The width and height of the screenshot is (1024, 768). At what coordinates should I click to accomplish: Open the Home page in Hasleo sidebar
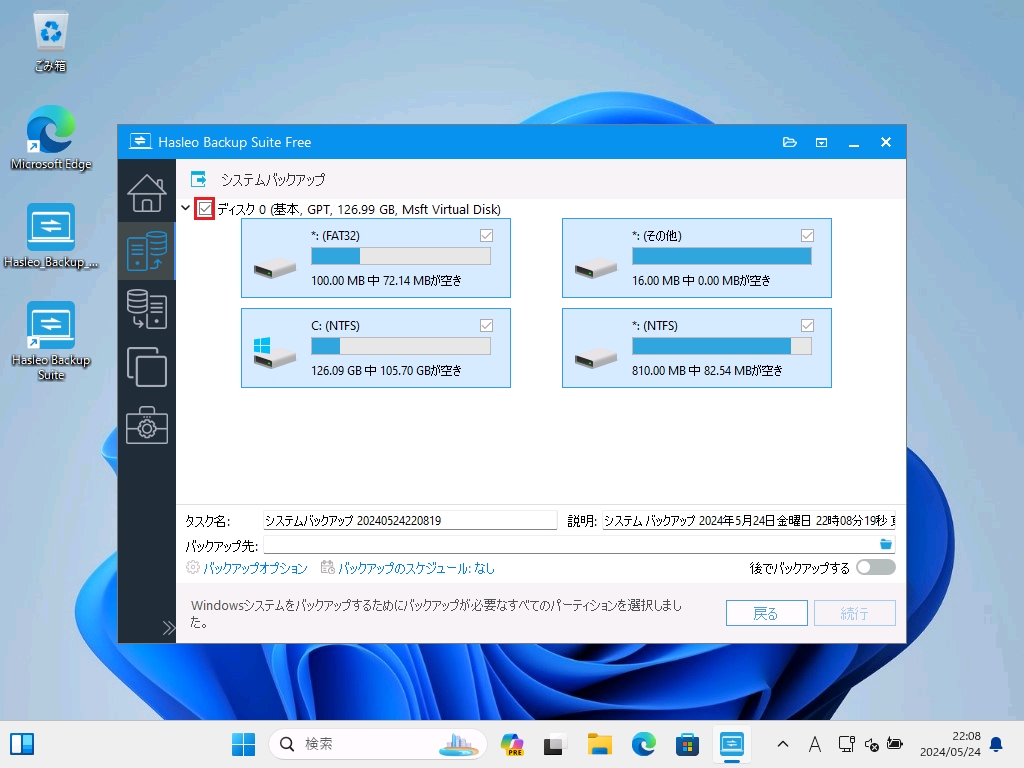click(146, 193)
